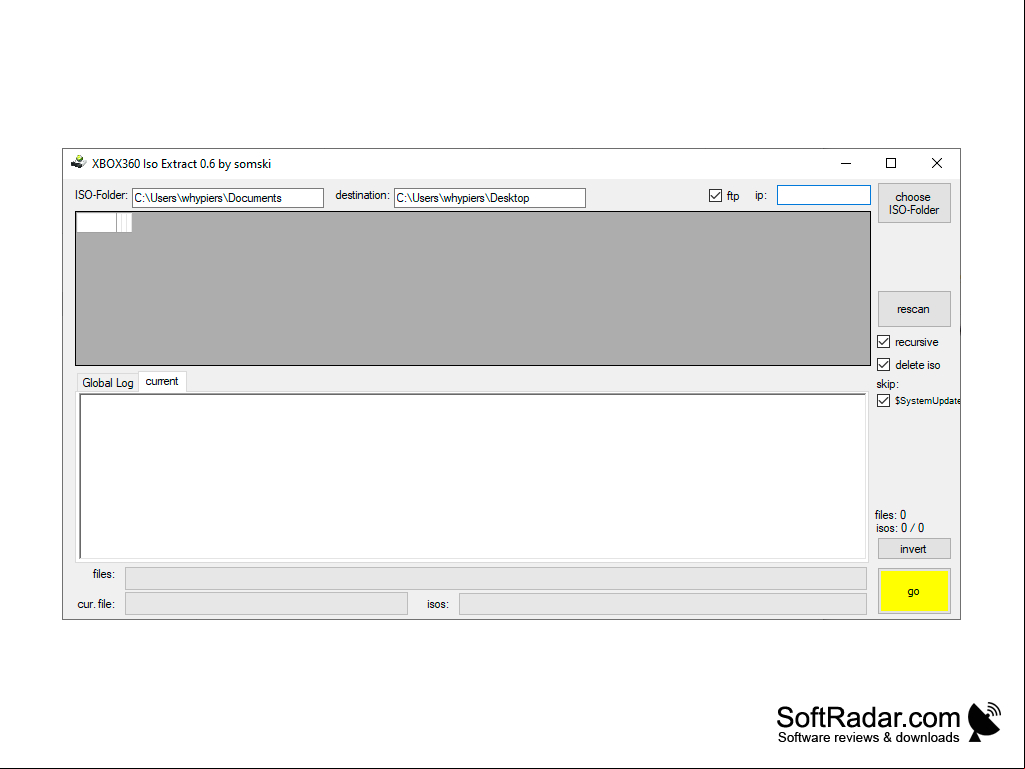Focus the ISO-Folder path field

click(227, 198)
